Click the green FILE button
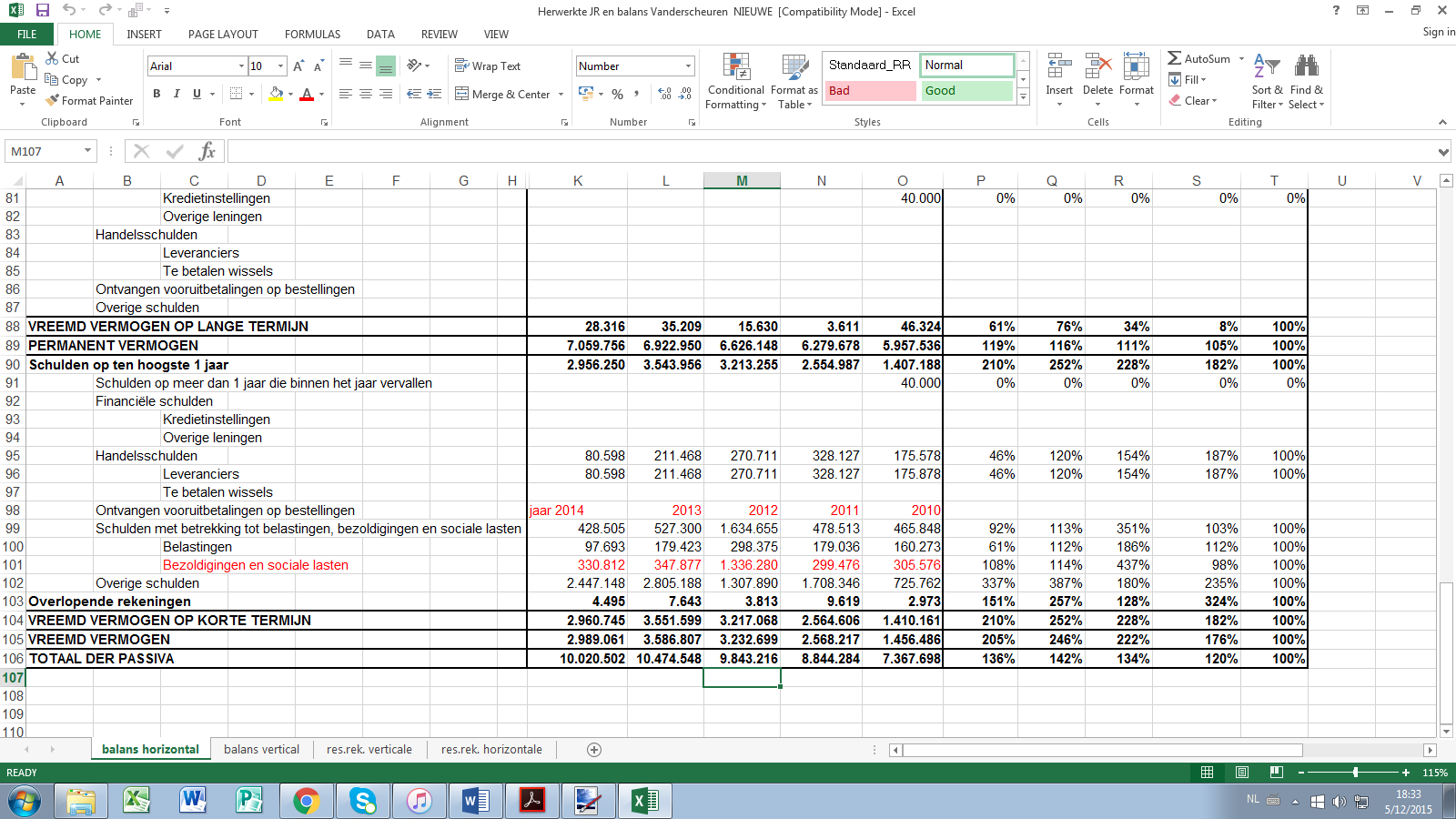This screenshot has width=1456, height=819. 27,35
